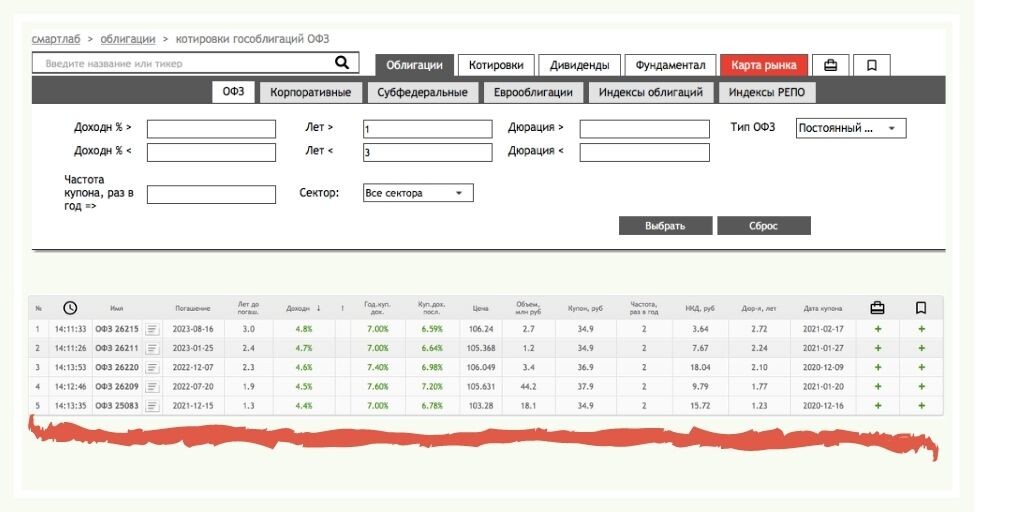Click the Выбрать button
This screenshot has width=1024, height=512.
pyautogui.click(x=665, y=226)
